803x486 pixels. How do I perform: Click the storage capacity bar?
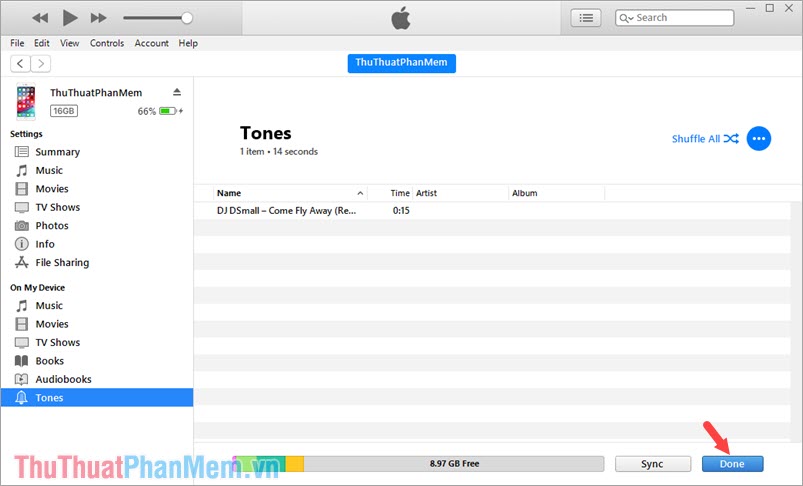pos(418,463)
